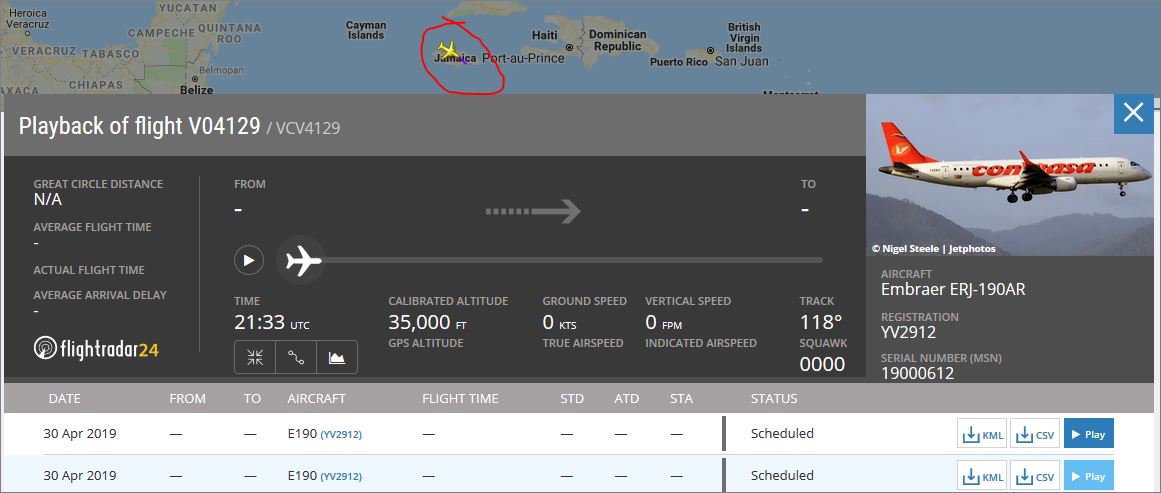Click the Cayman Islands map label
This screenshot has width=1161, height=493.
(x=366, y=30)
